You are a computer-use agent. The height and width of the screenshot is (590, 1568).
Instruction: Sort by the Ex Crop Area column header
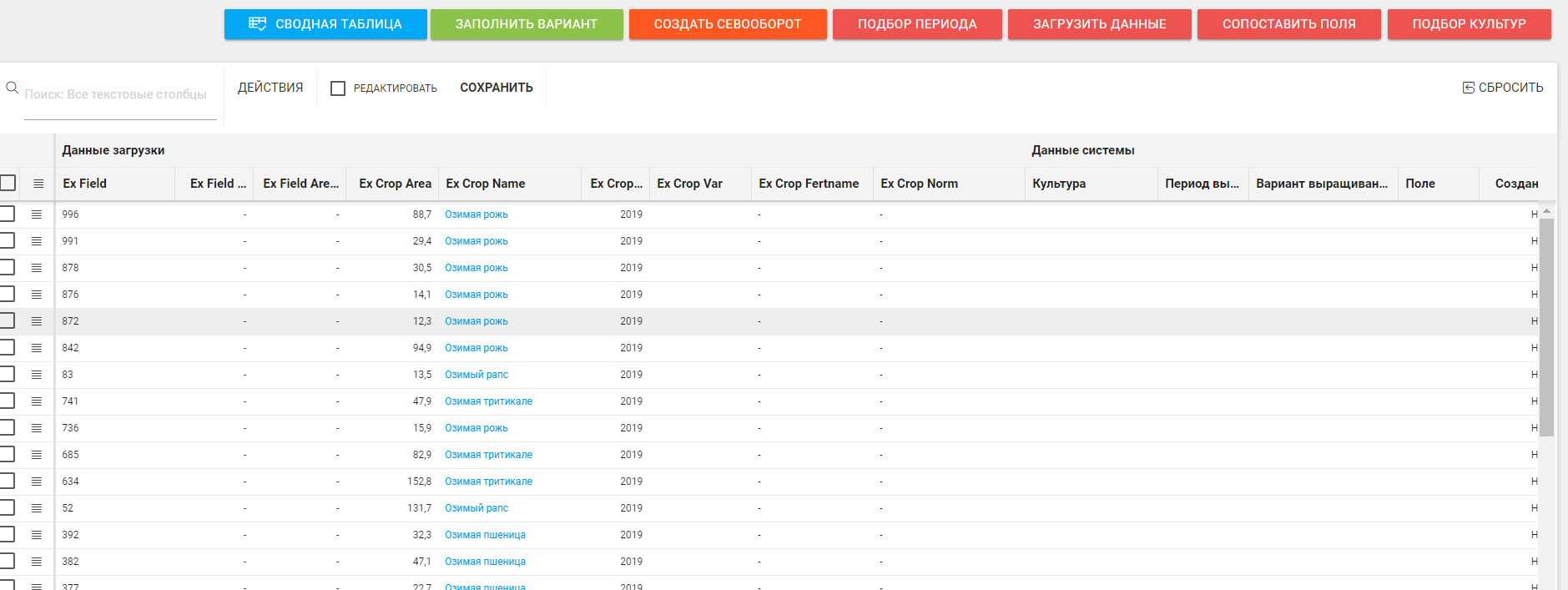395,184
